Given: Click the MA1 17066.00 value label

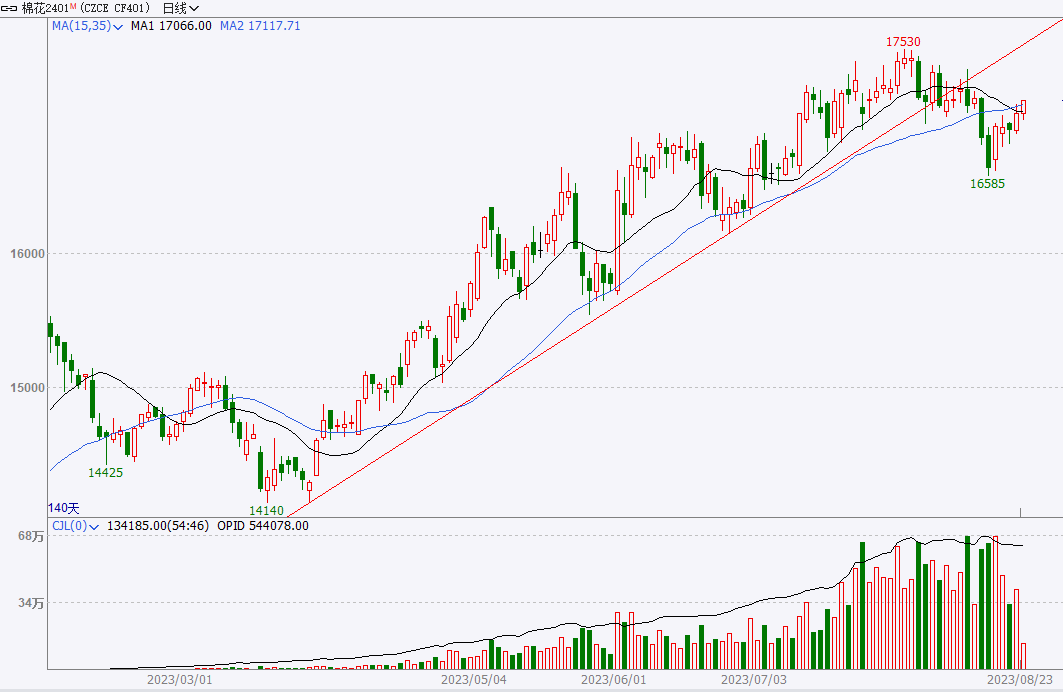Looking at the screenshot, I should click(171, 26).
